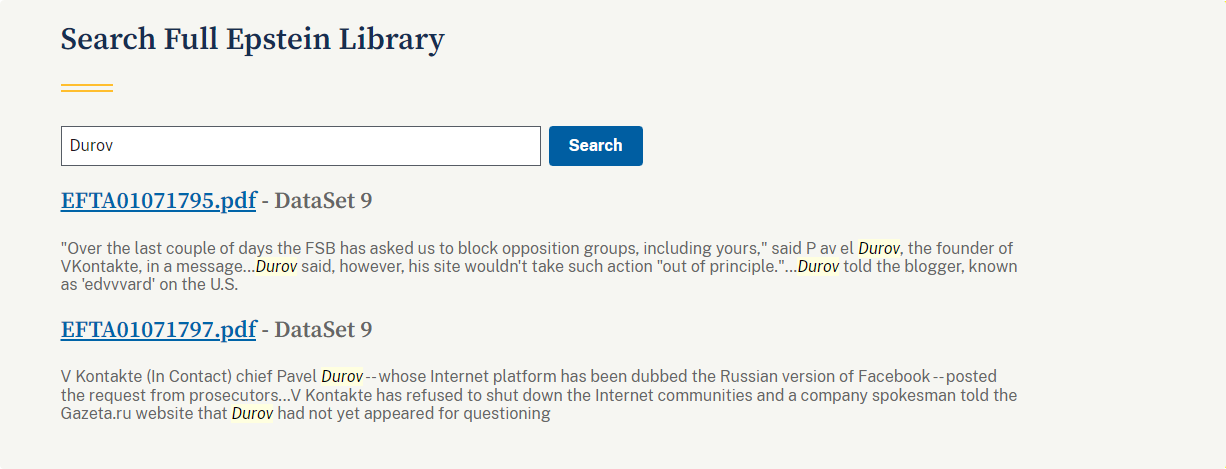Click highlighted "Durov" after "chief Pavel"
The image size is (1226, 469).
[342, 377]
